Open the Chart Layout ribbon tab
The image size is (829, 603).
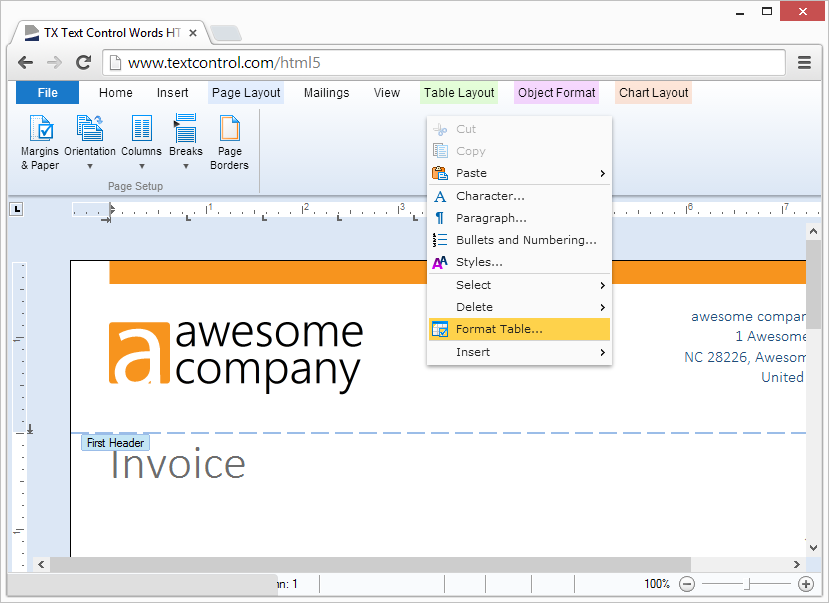[653, 93]
